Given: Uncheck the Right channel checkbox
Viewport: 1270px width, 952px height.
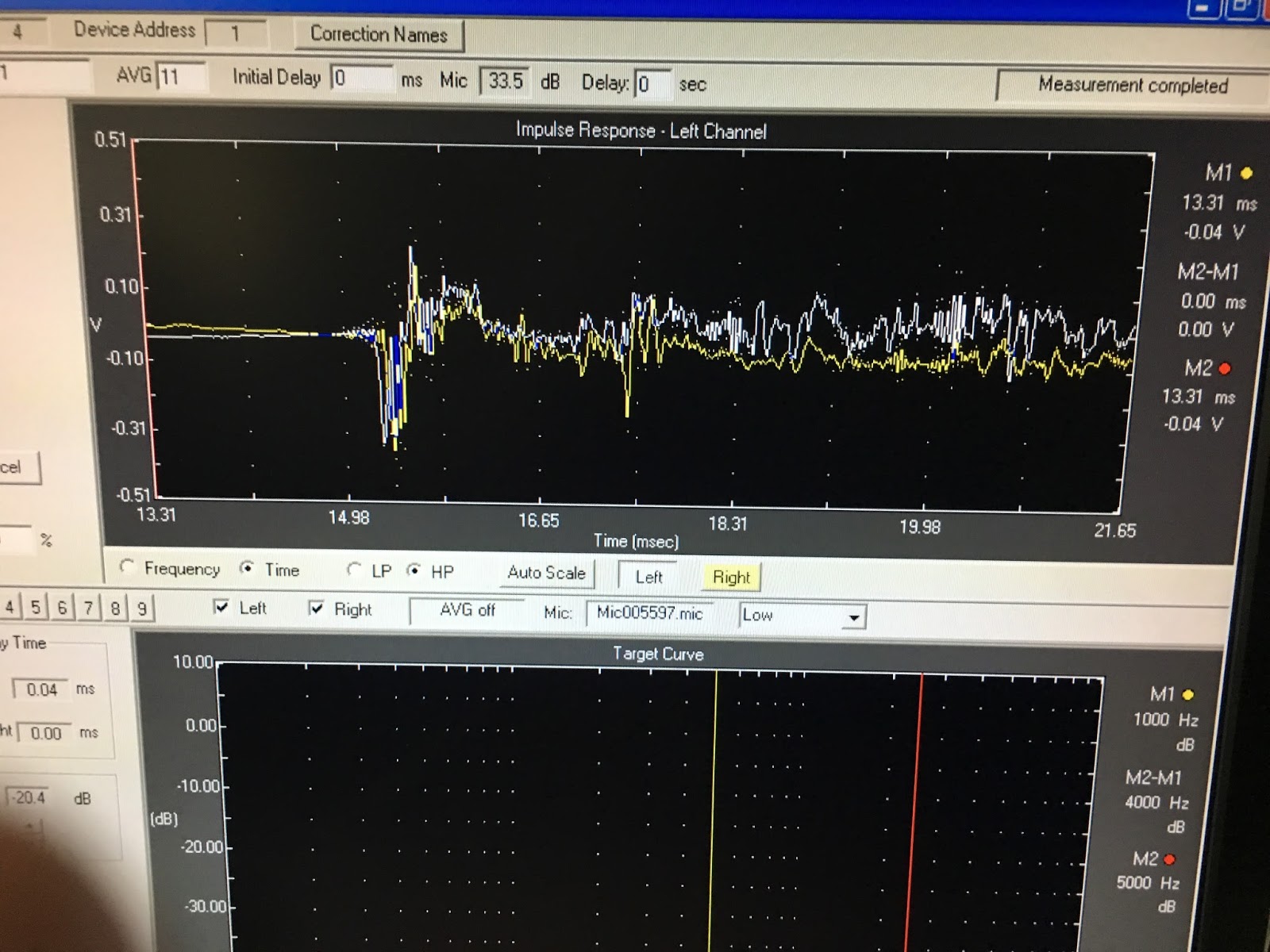Looking at the screenshot, I should click(x=317, y=609).
